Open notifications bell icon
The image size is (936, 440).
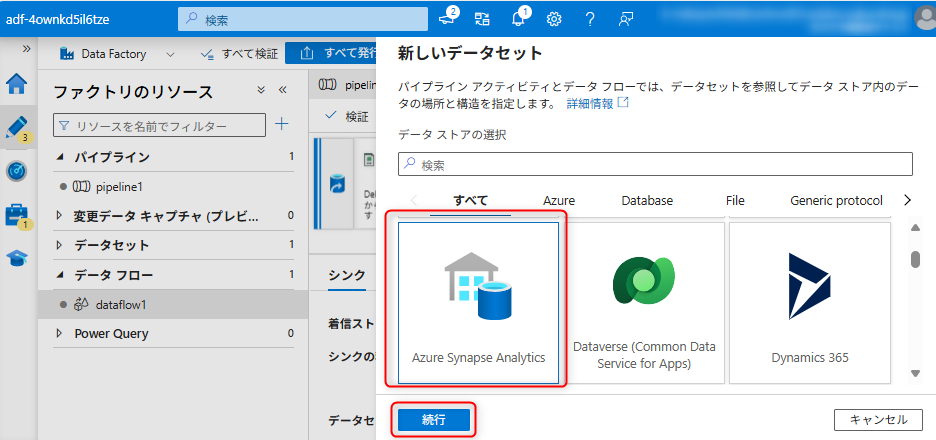(519, 18)
